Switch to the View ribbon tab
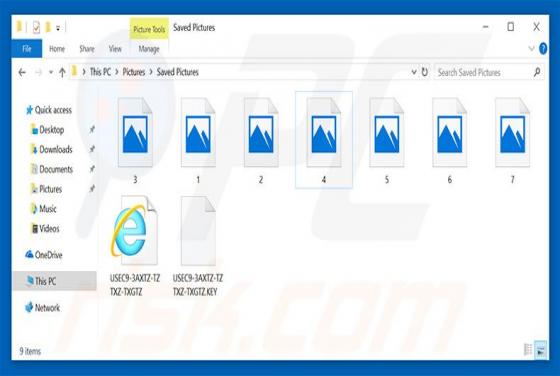Viewport: 560px width, 376px height. tap(115, 49)
